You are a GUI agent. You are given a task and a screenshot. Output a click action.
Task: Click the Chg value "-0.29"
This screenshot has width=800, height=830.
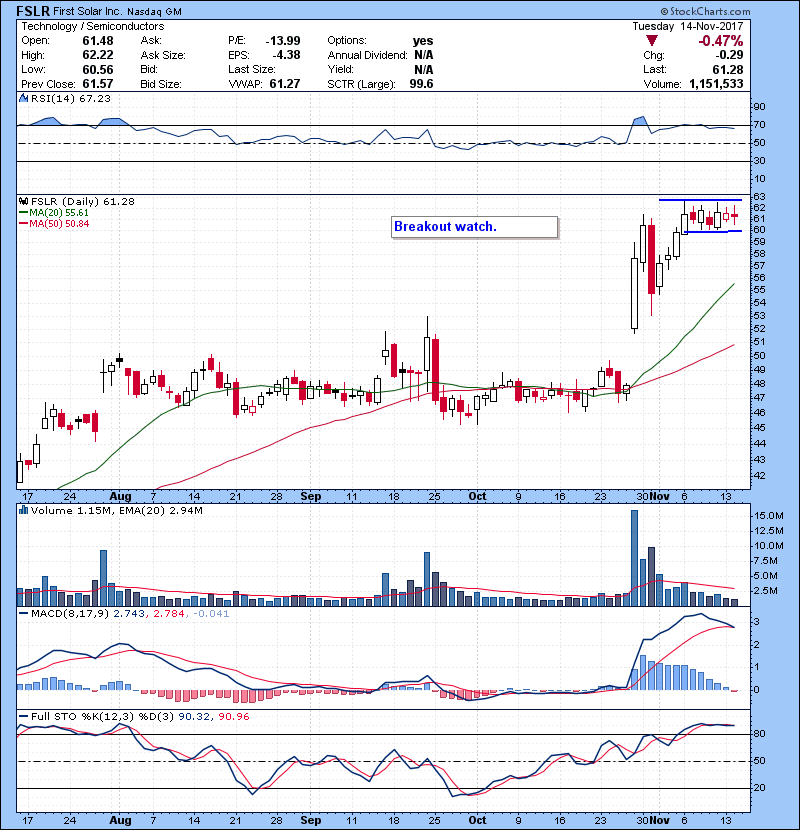click(x=729, y=55)
